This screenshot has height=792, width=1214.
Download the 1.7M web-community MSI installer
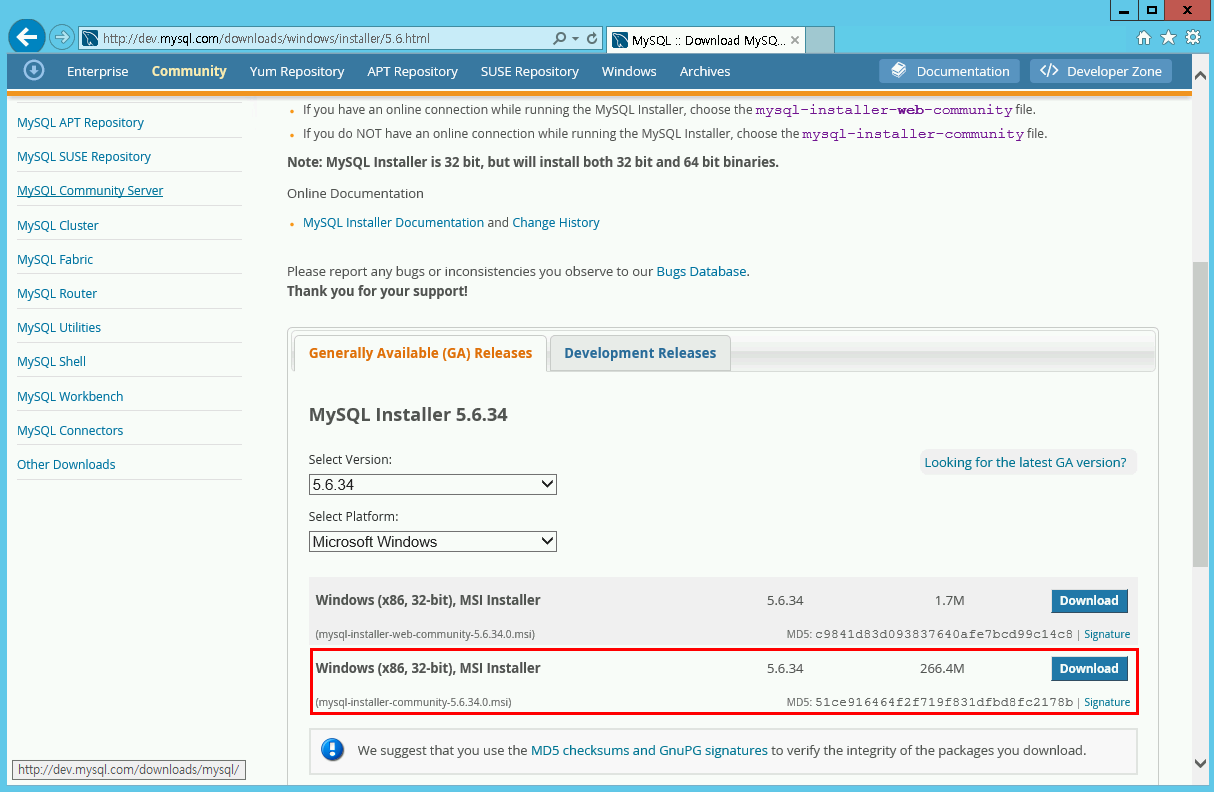point(1089,601)
